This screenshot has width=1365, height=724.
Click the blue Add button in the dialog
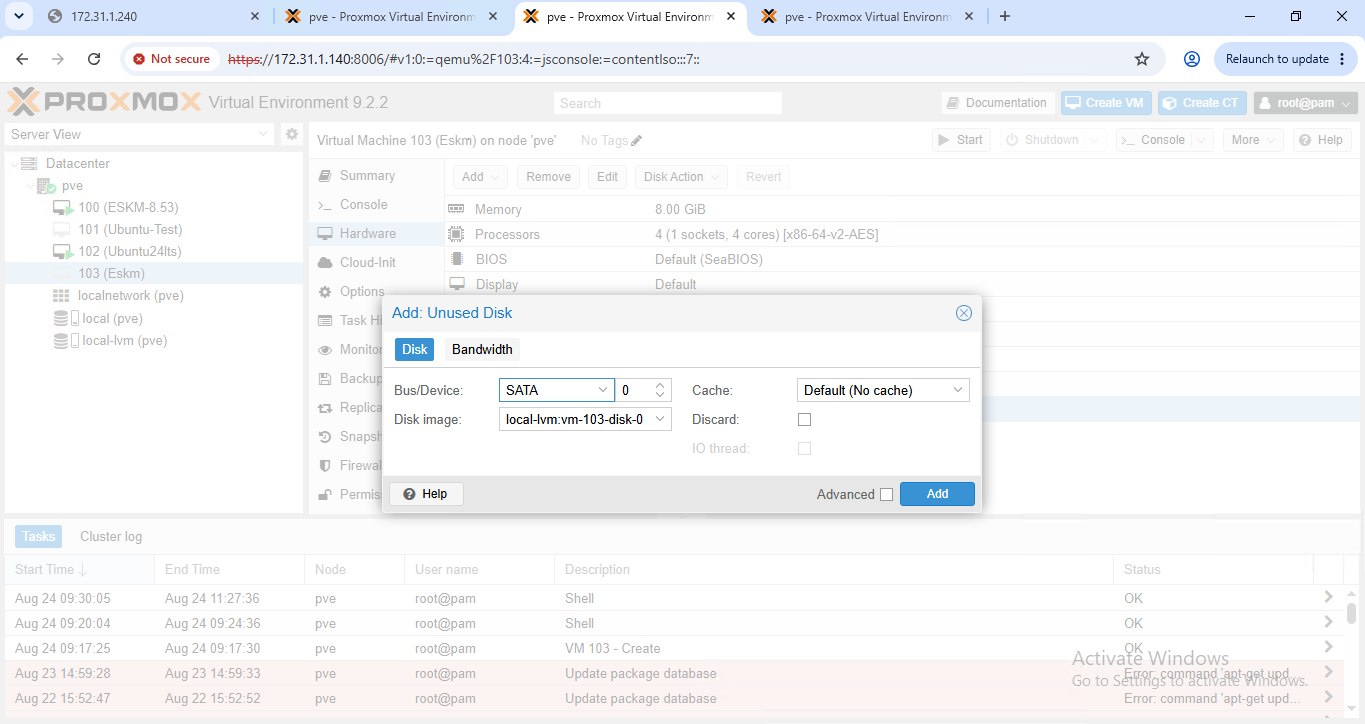point(937,494)
